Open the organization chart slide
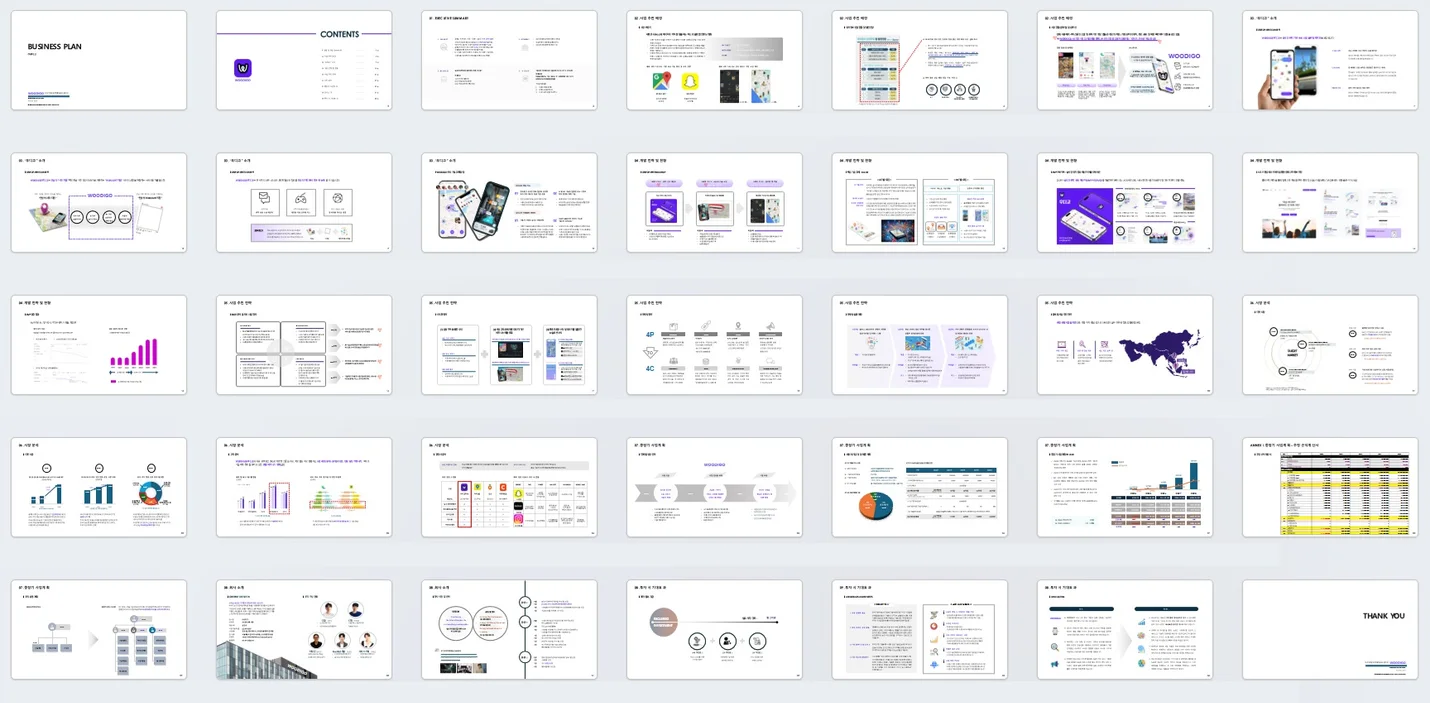This screenshot has width=1430, height=703. pos(99,629)
